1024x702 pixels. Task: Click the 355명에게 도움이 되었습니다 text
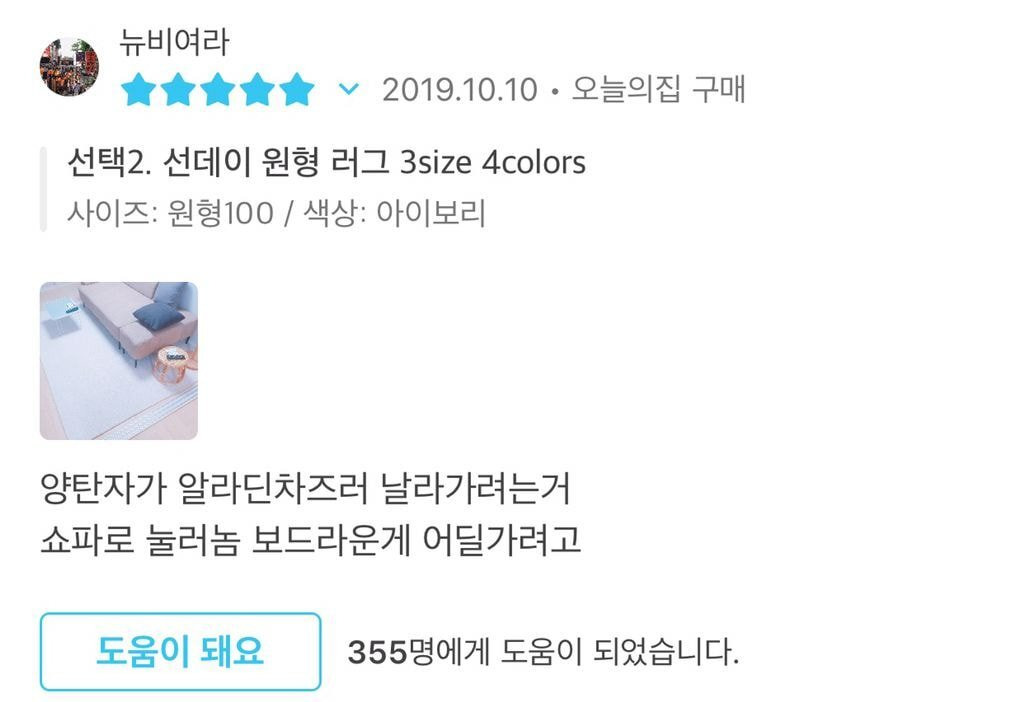point(543,652)
